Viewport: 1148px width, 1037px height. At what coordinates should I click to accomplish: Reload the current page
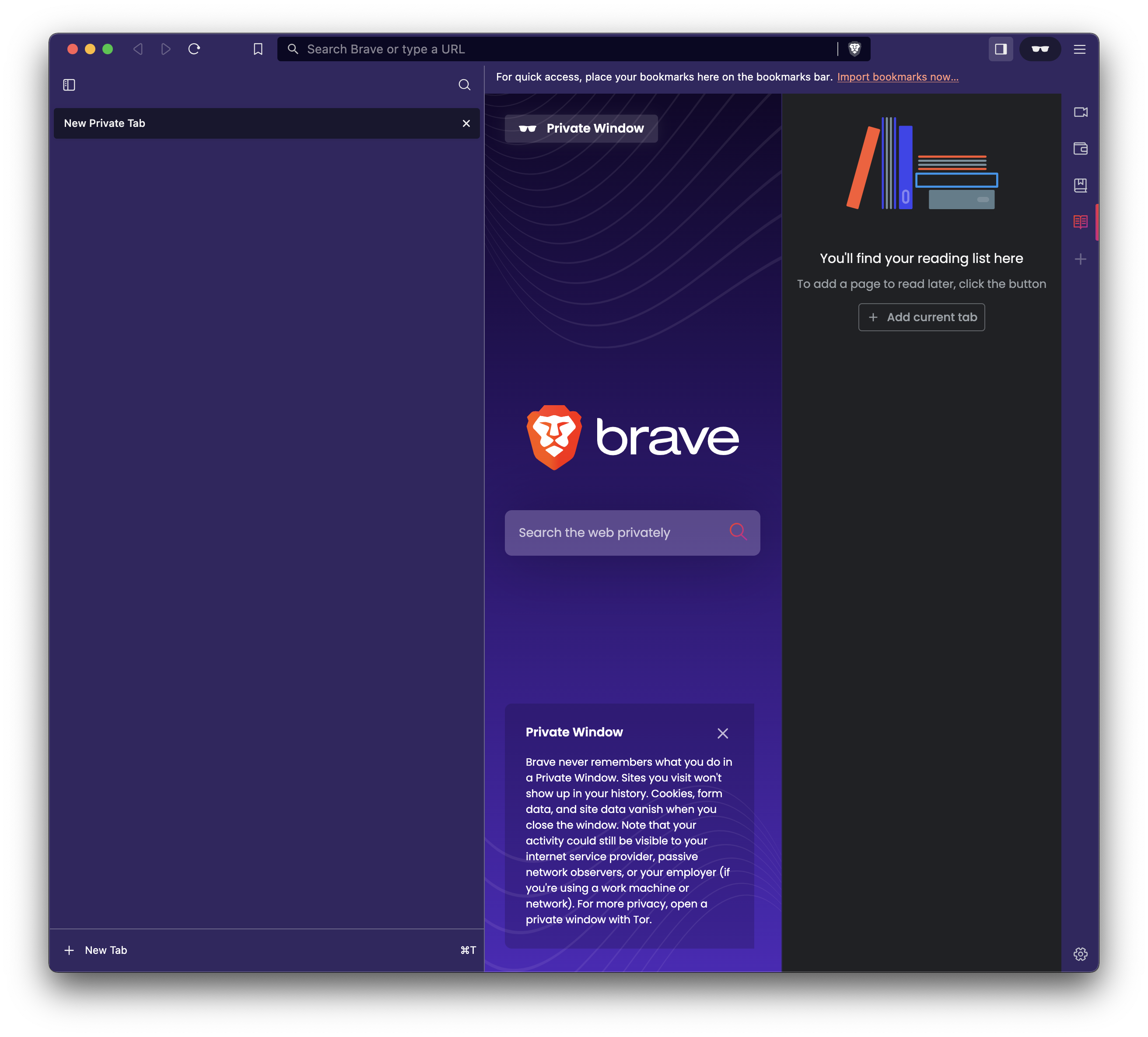pyautogui.click(x=194, y=49)
